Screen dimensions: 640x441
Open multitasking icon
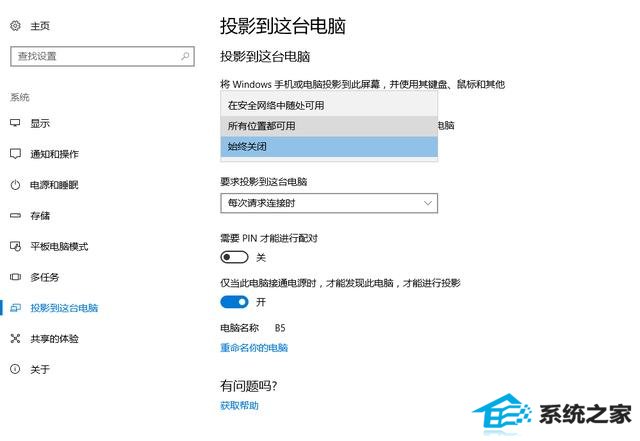click(15, 277)
